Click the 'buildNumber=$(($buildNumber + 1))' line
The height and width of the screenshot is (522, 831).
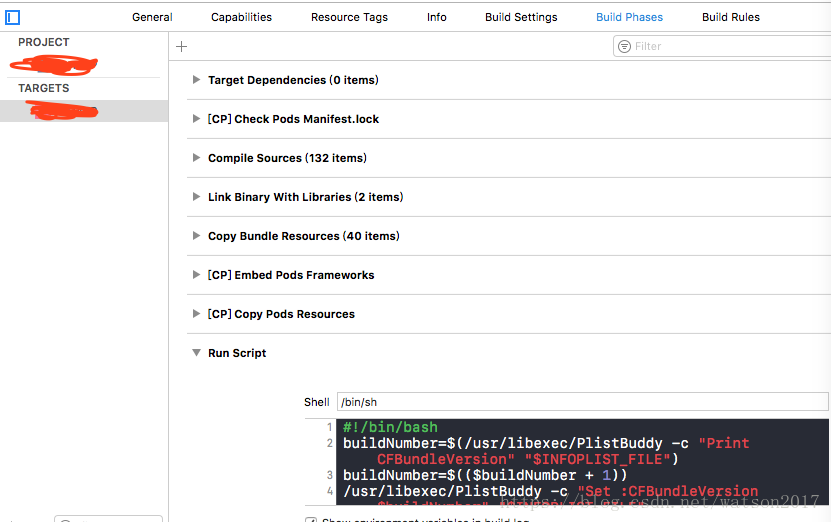[485, 475]
